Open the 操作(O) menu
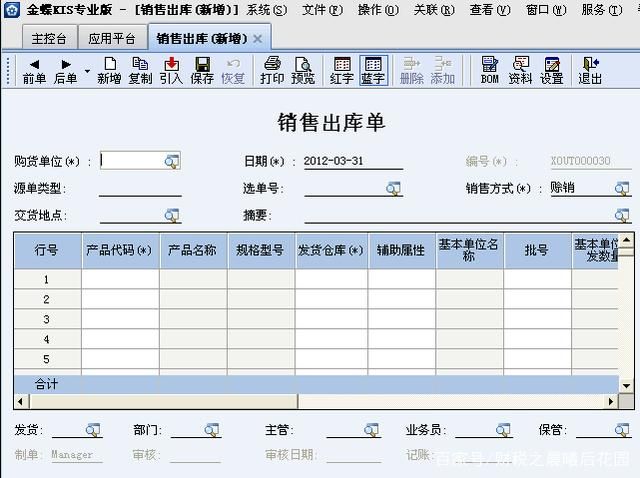 (378, 9)
